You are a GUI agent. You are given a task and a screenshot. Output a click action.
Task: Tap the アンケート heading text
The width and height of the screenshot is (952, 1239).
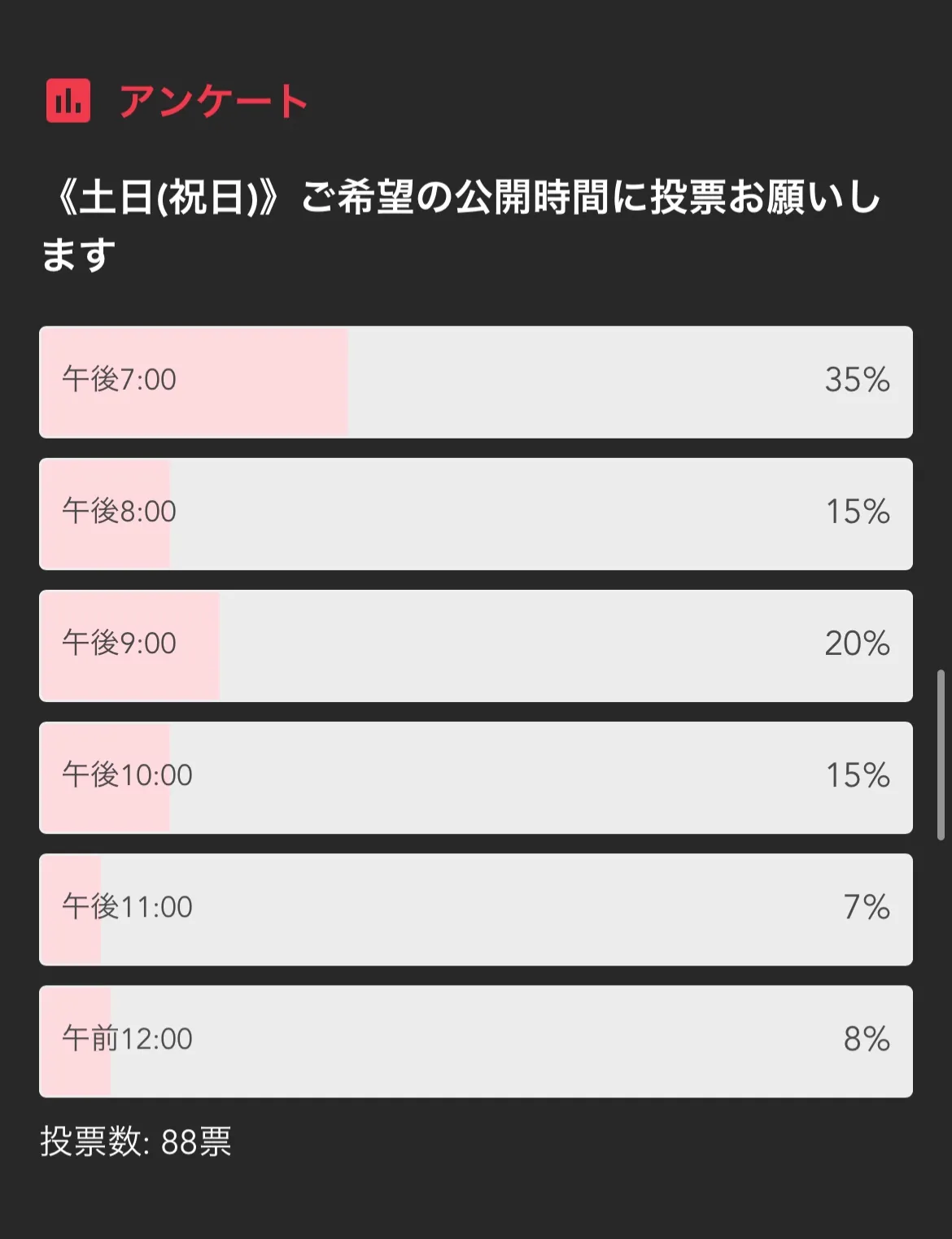pos(213,102)
